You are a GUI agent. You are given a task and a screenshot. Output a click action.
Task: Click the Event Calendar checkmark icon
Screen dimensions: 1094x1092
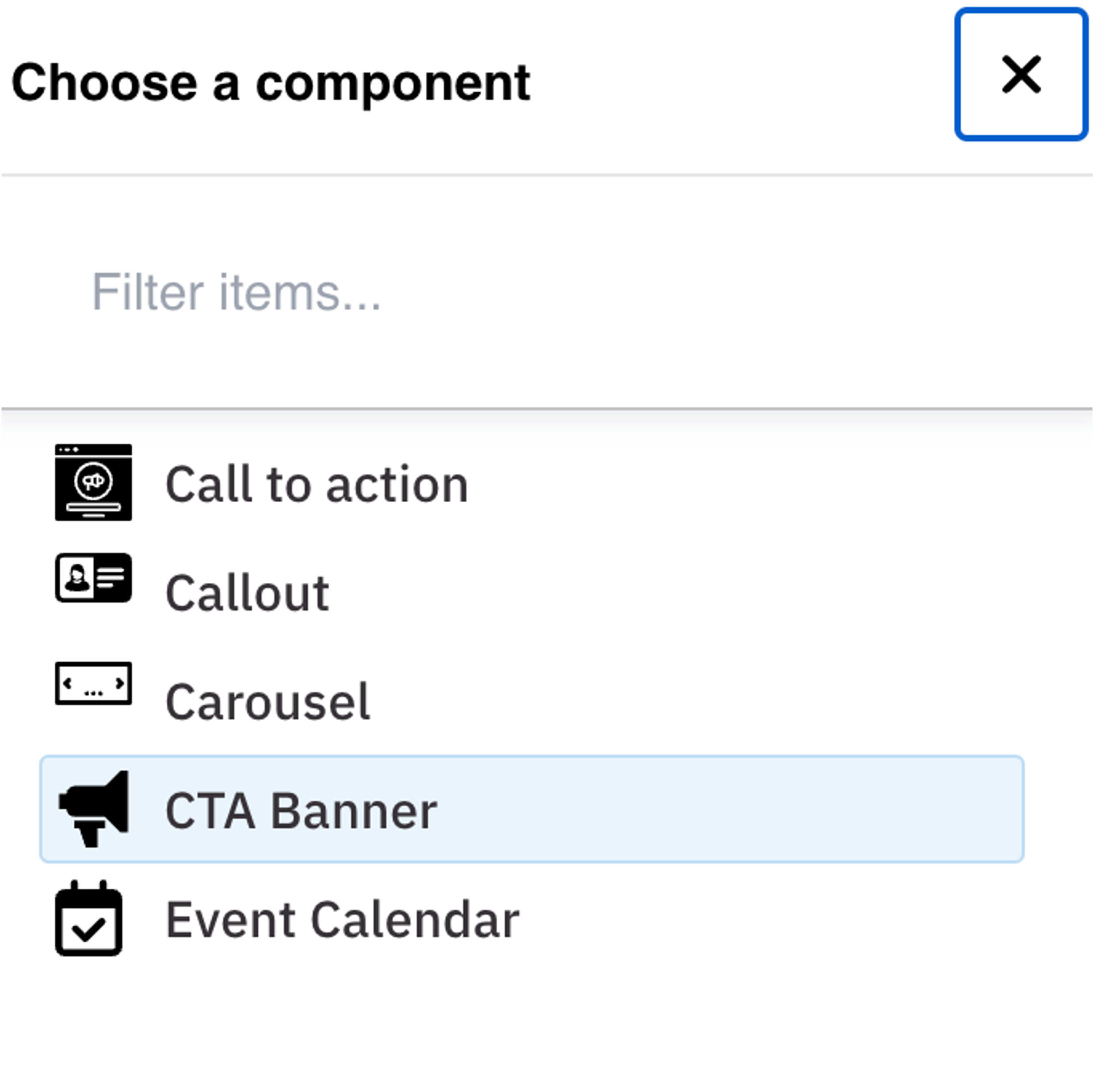pyautogui.click(x=89, y=918)
